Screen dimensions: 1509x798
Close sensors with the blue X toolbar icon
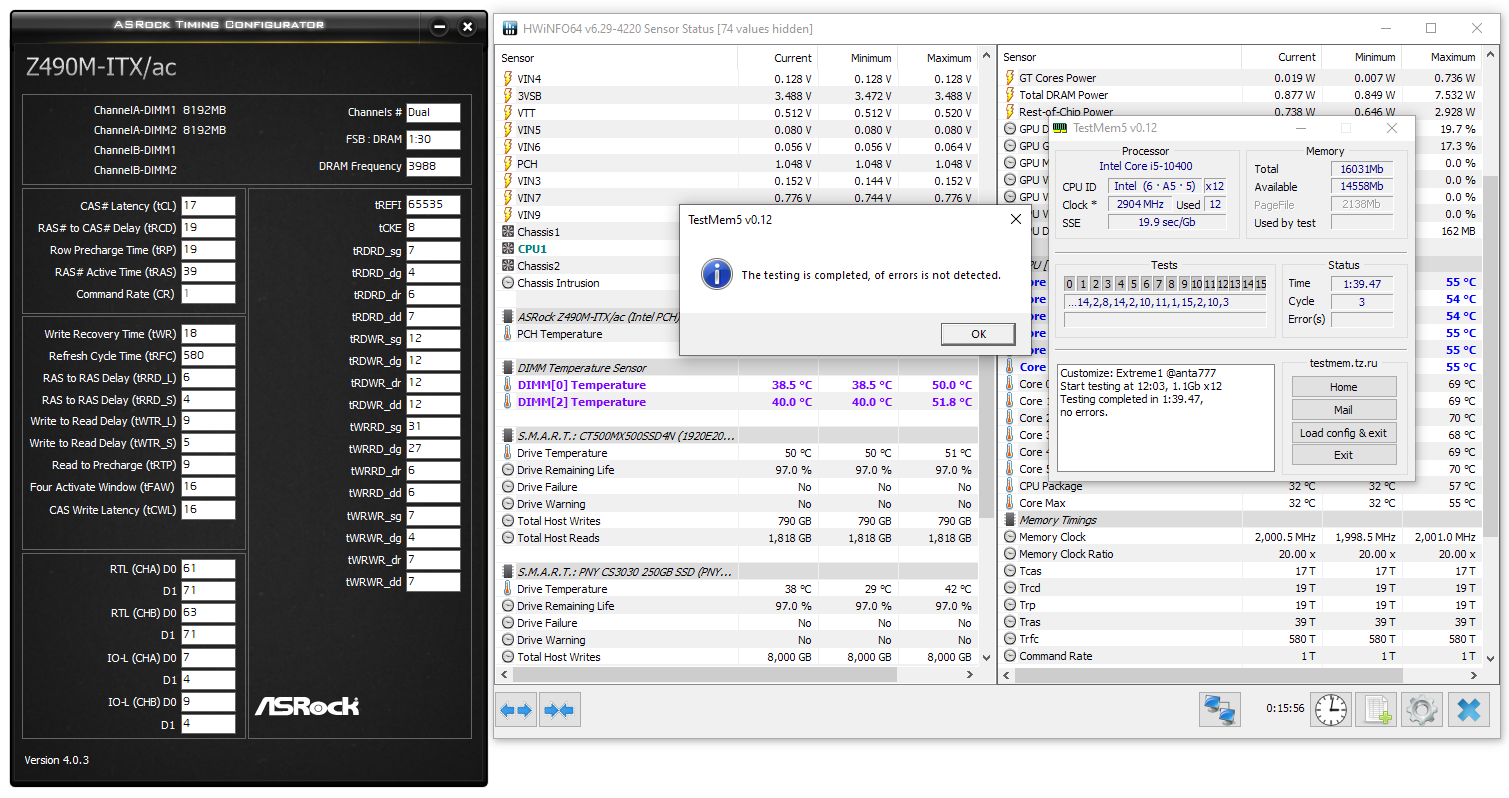coord(1468,709)
